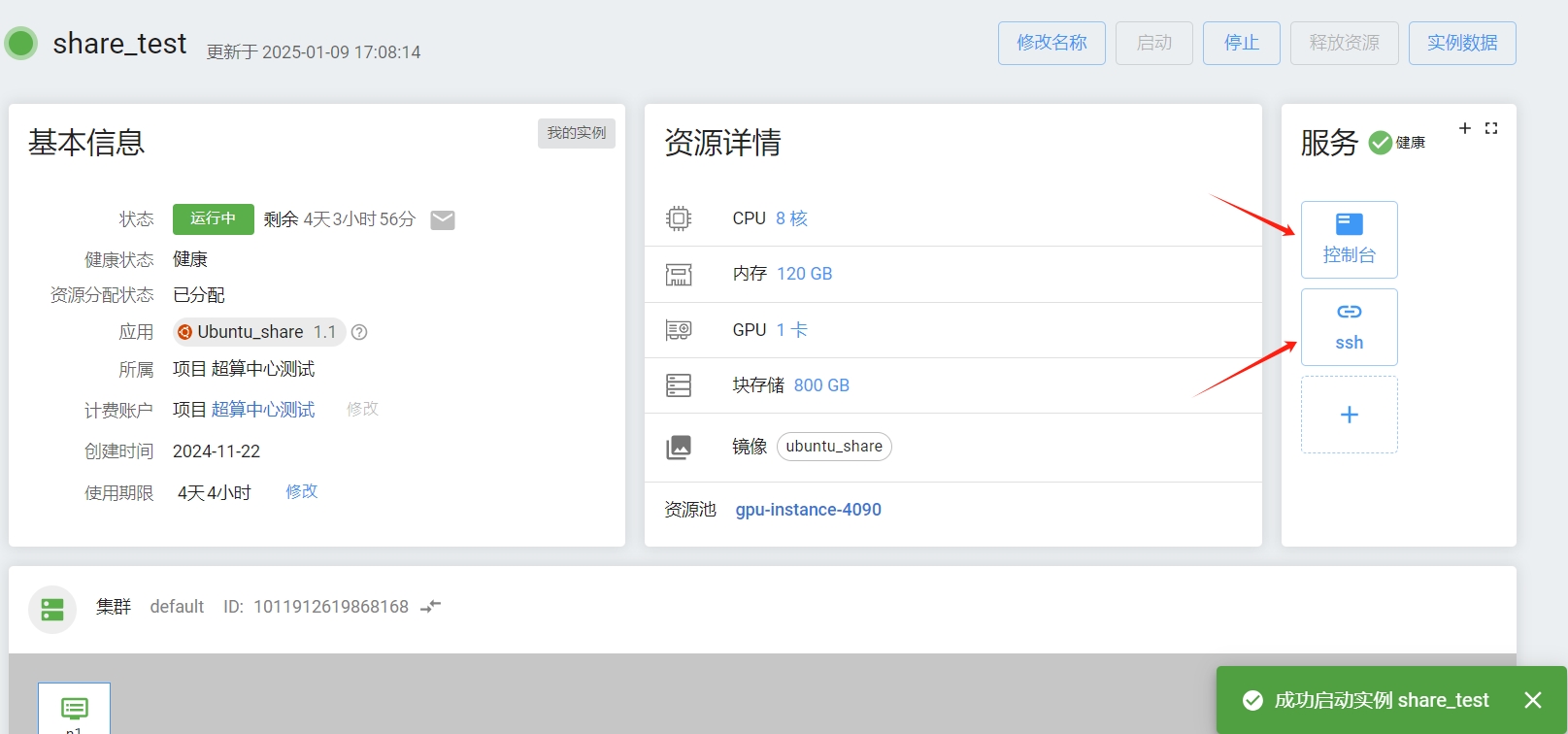The image size is (1568, 734).
Task: Select the n1 node icon
Action: click(74, 709)
